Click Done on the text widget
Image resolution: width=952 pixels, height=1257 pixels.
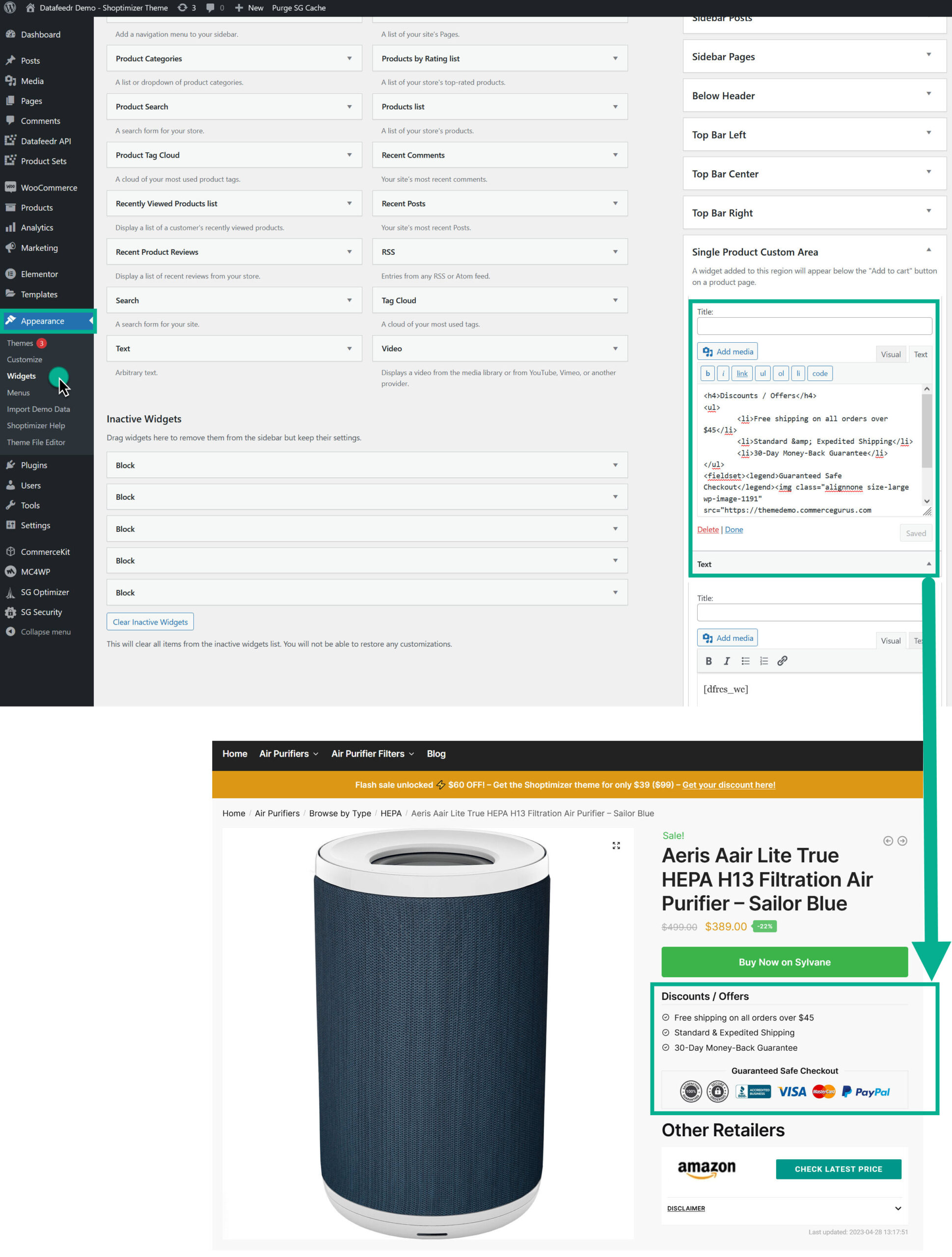tap(734, 529)
